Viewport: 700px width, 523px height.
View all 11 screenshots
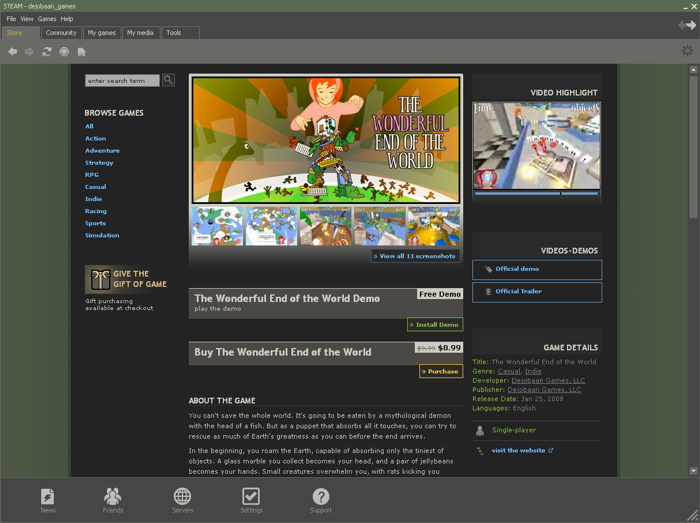tap(415, 256)
